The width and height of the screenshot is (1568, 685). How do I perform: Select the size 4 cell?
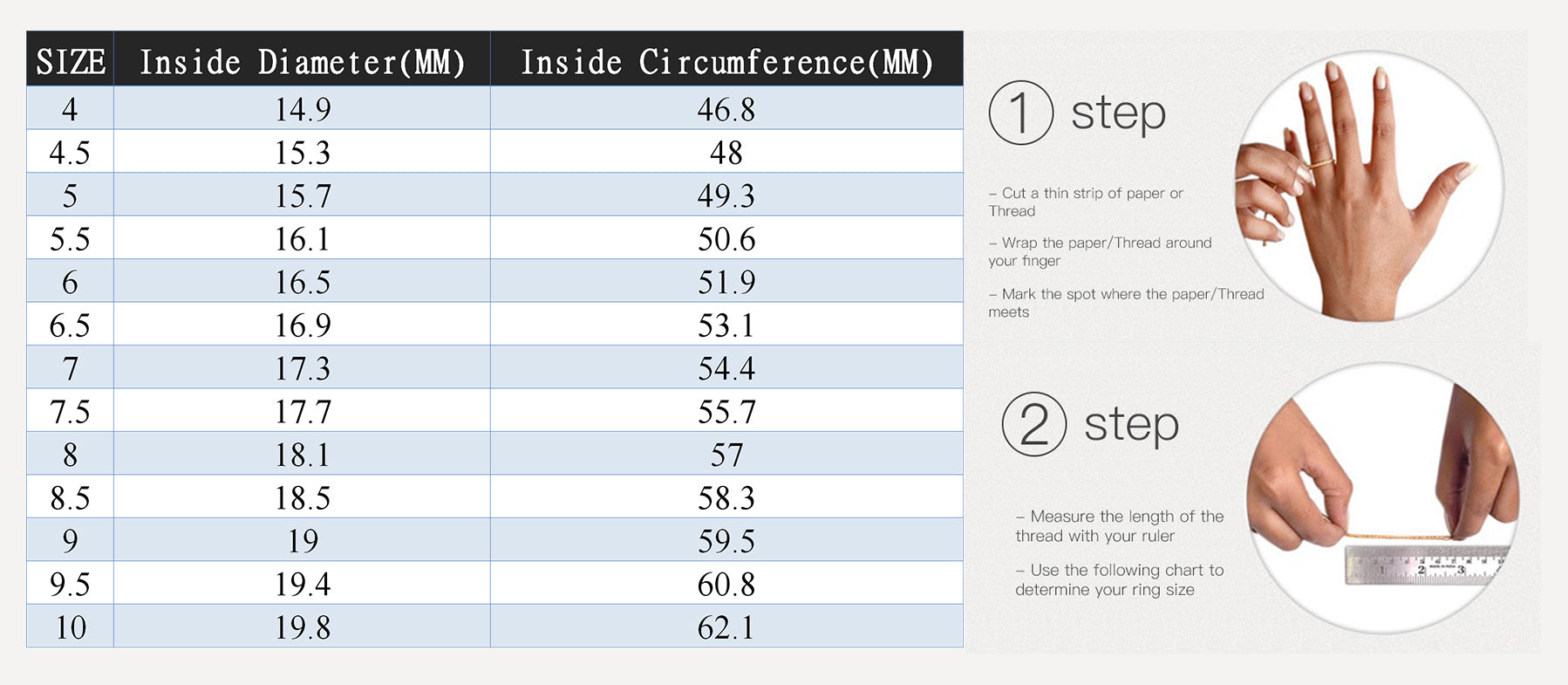(x=70, y=109)
